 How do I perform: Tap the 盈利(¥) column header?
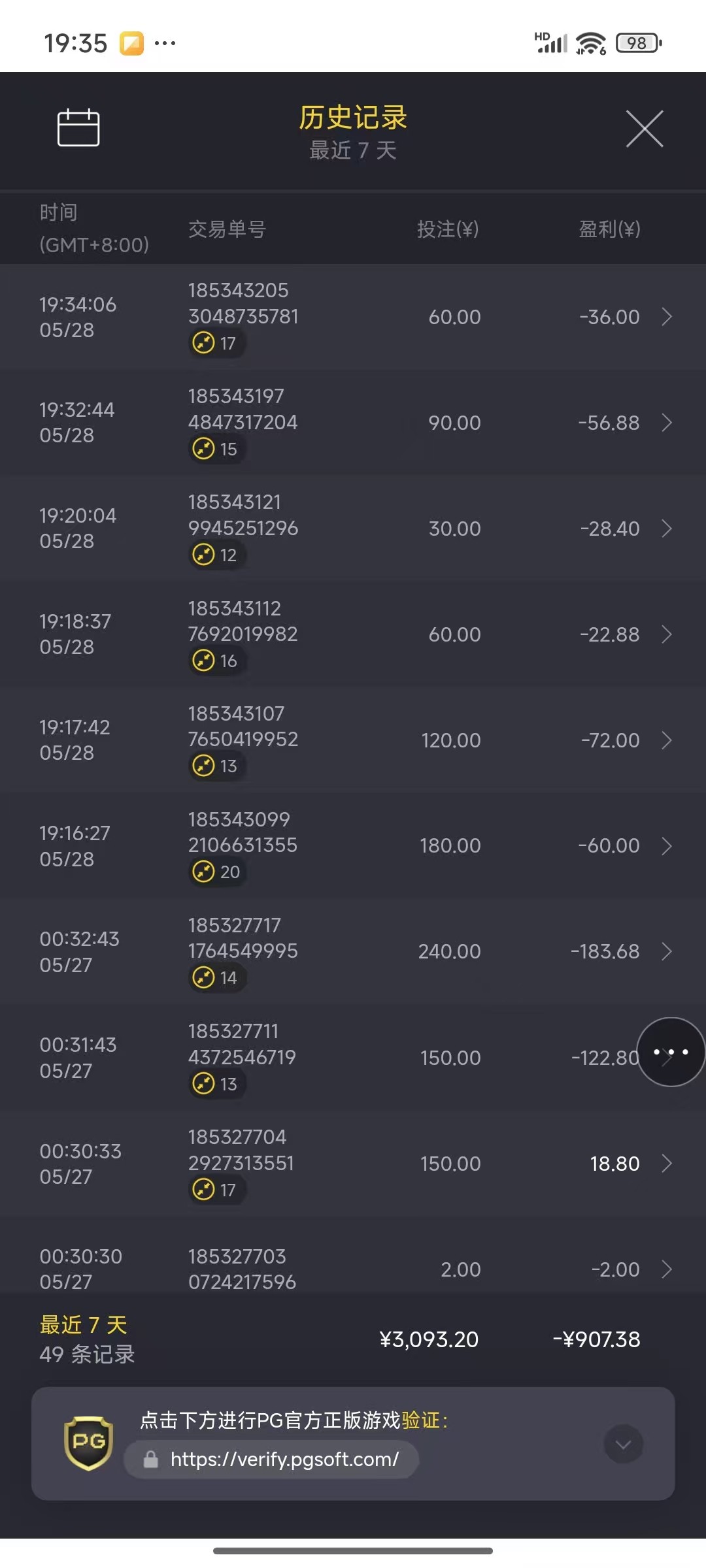[609, 229]
